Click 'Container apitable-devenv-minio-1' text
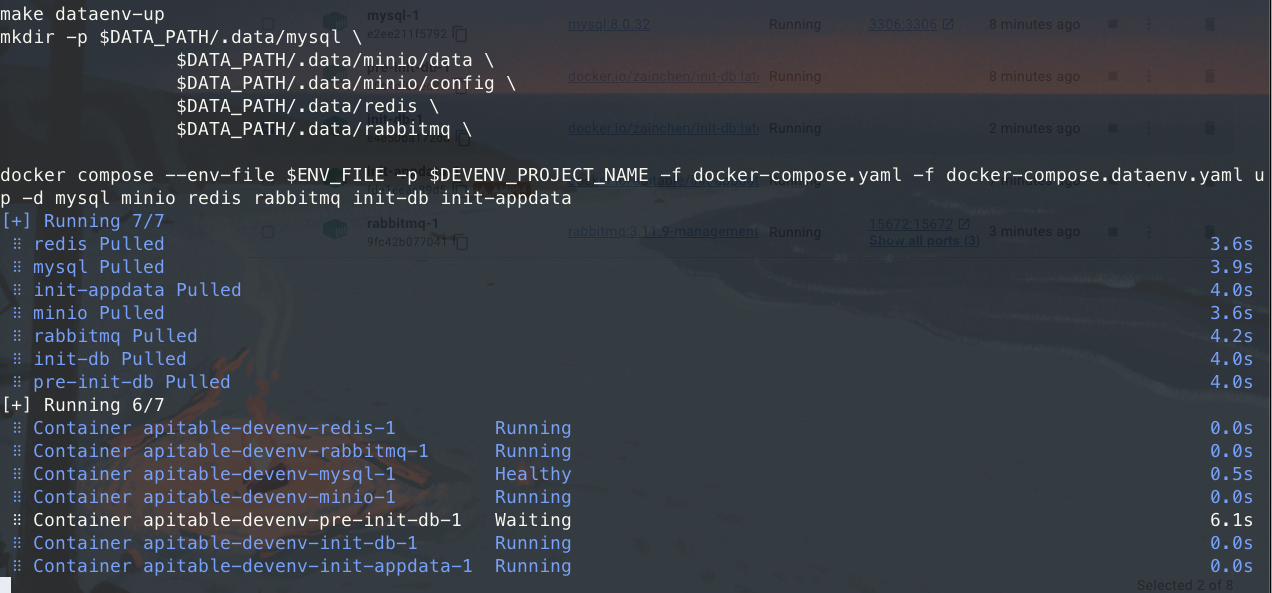This screenshot has width=1272, height=593. [214, 497]
